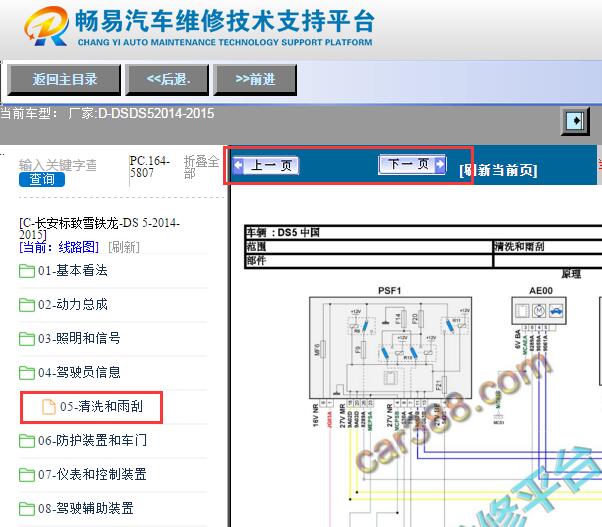Click folder icon beside 07-仪表和控制装置
Viewport: 602px width, 527px height.
click(x=27, y=474)
